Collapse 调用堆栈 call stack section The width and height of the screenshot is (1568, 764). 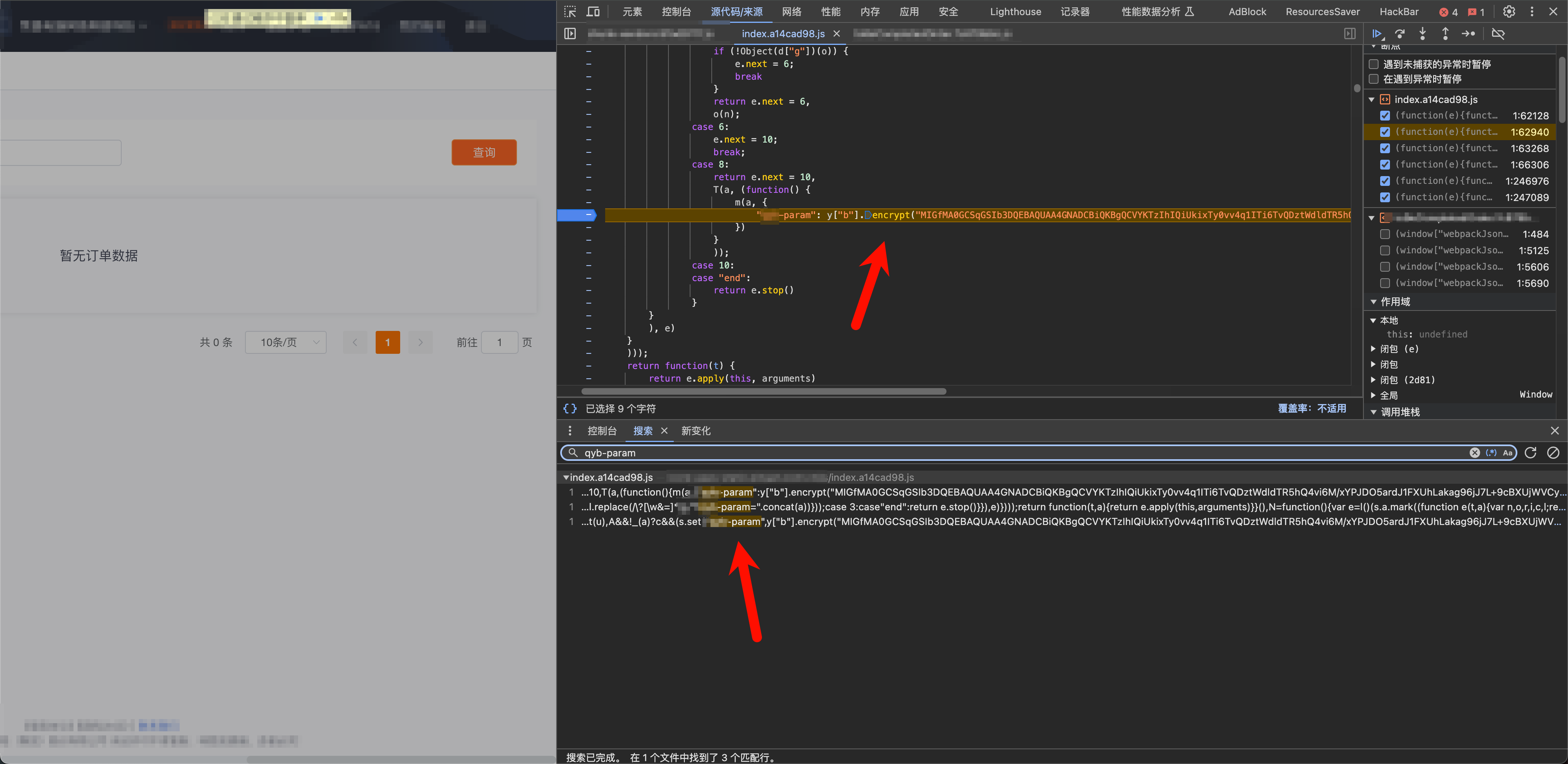(1374, 413)
